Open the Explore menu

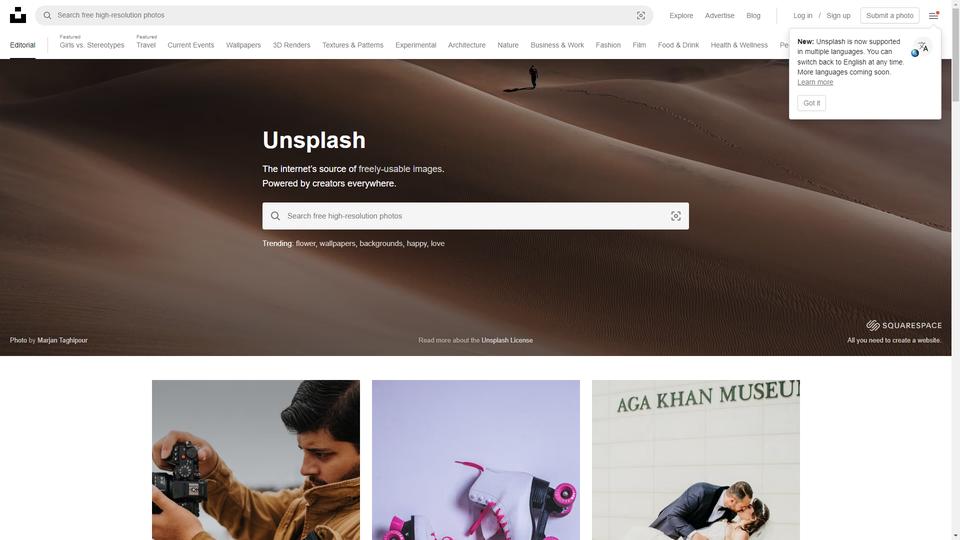point(681,15)
